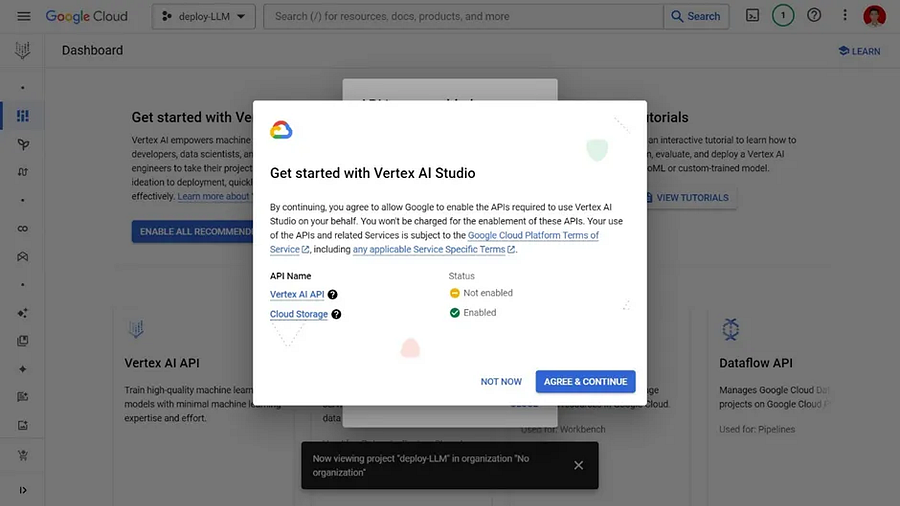Click the NOT NOW button
900x506 pixels.
pyautogui.click(x=501, y=382)
